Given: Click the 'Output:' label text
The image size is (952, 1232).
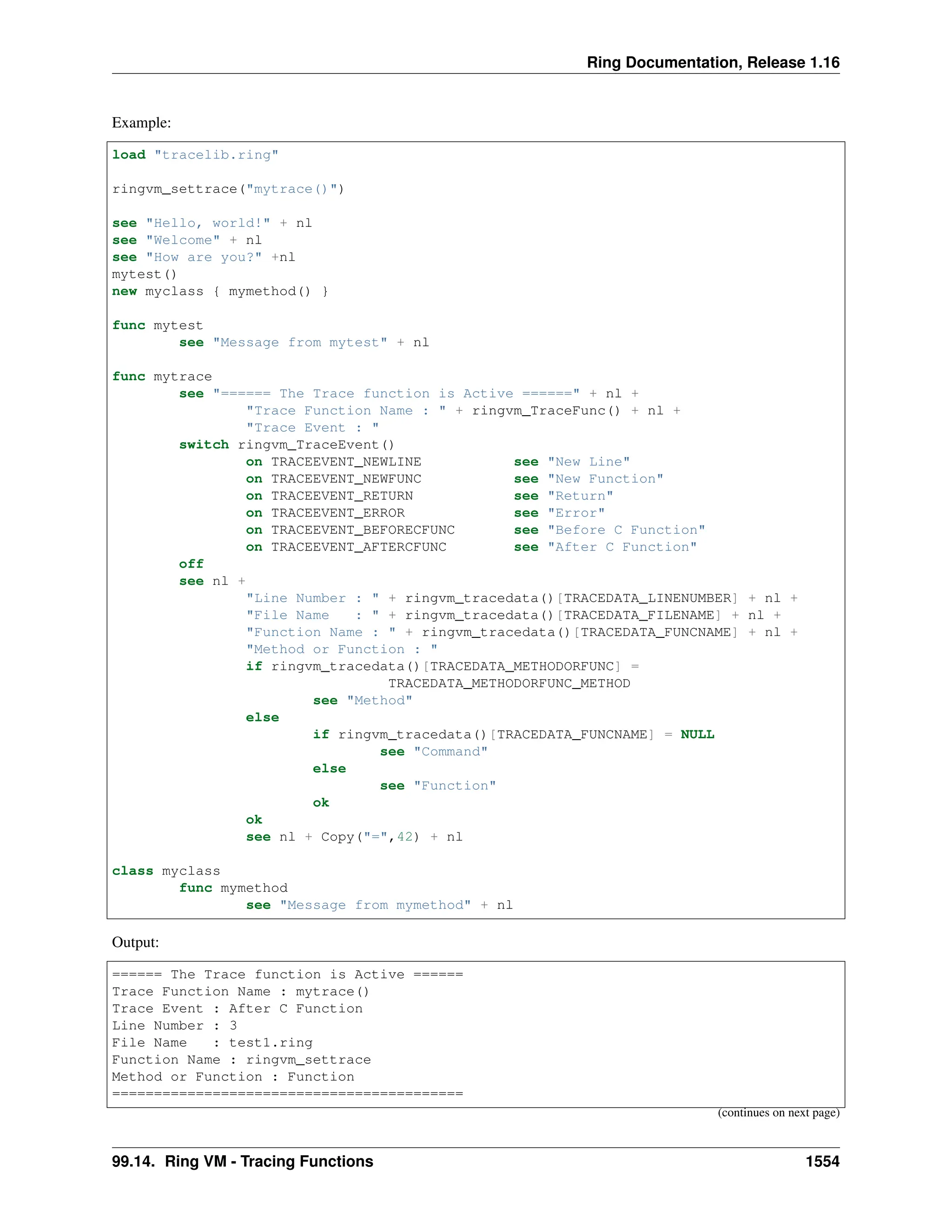Looking at the screenshot, I should (135, 942).
